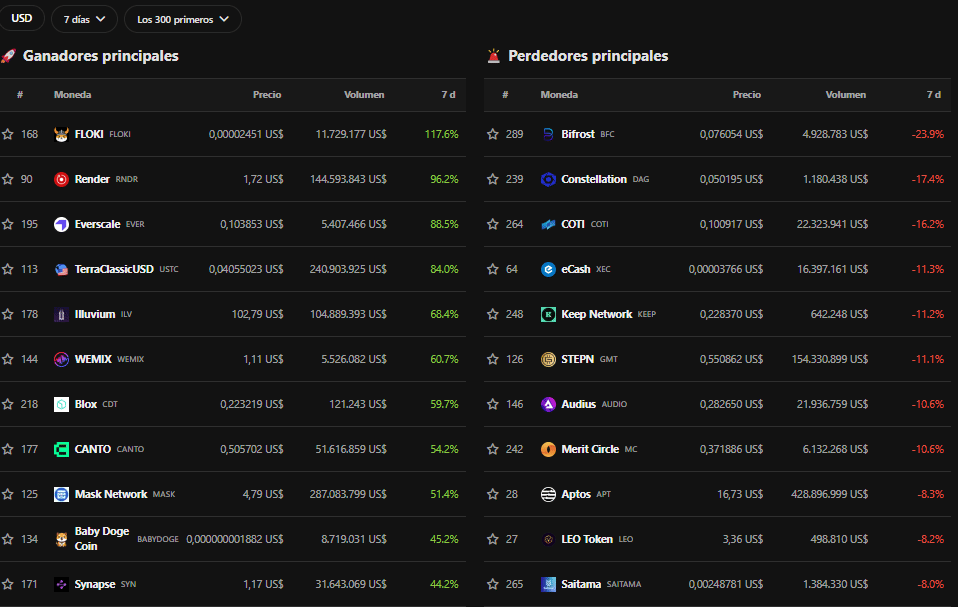Click the Constellation coin logo
The width and height of the screenshot is (958, 607).
click(548, 180)
